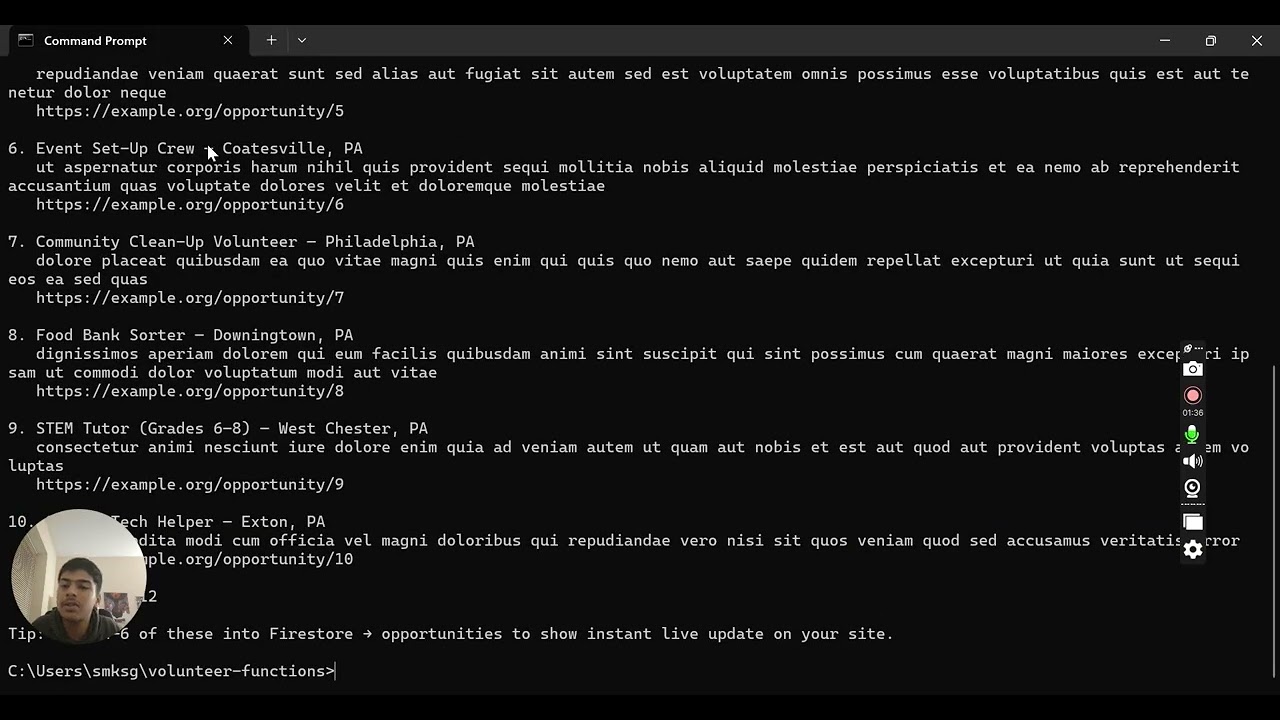Minimize the terminal window
Viewport: 1280px width, 720px height.
(1164, 41)
